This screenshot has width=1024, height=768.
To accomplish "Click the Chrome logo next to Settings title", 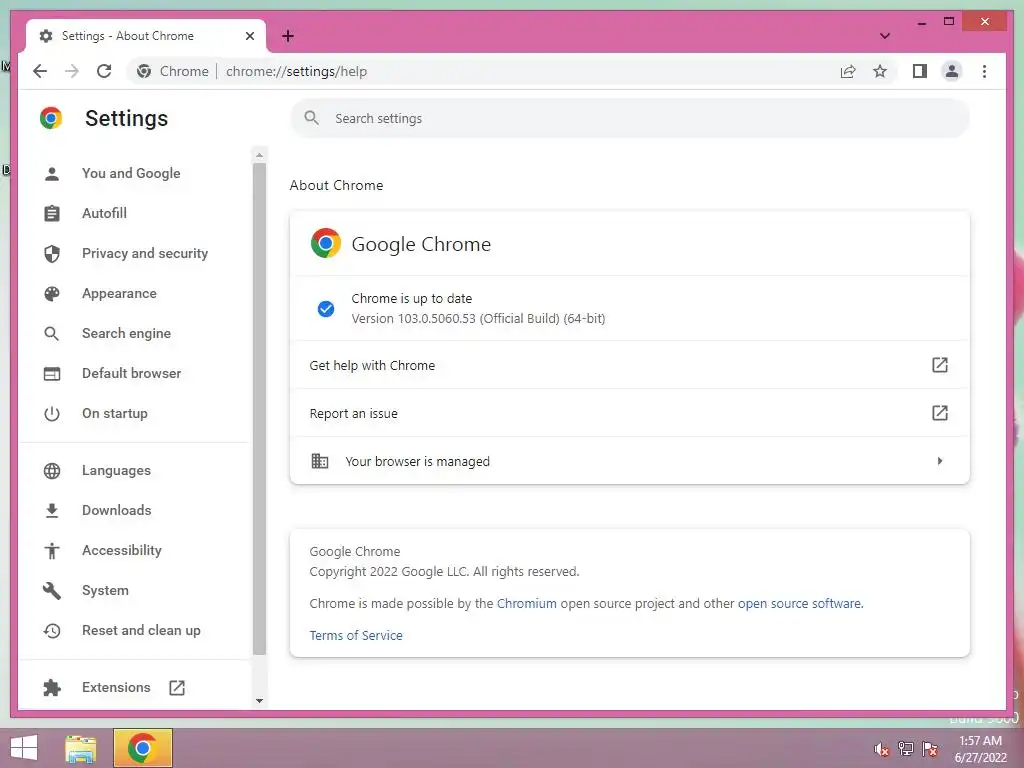I will 51,118.
